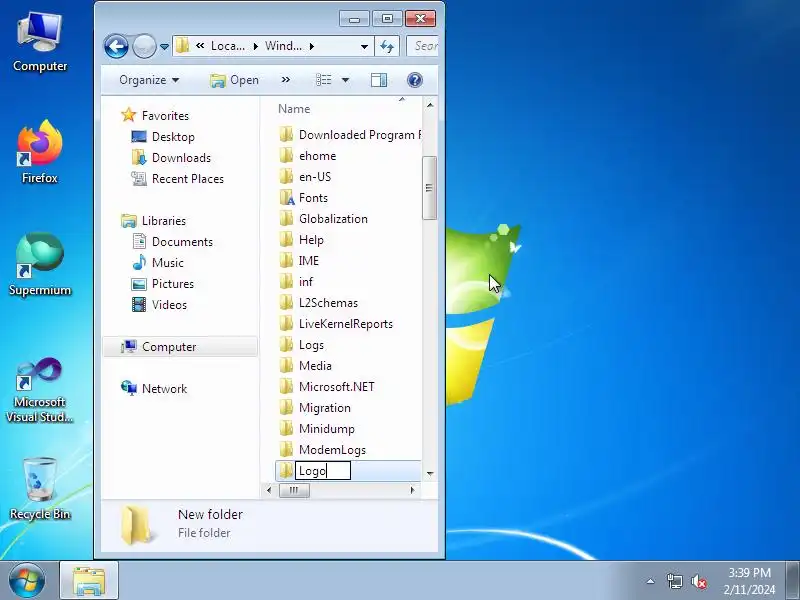800x600 pixels.
Task: Click the folder icon in address bar
Action: pos(182,46)
